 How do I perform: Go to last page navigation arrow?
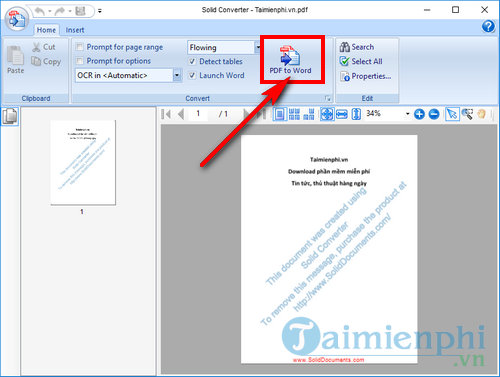pyautogui.click(x=263, y=114)
